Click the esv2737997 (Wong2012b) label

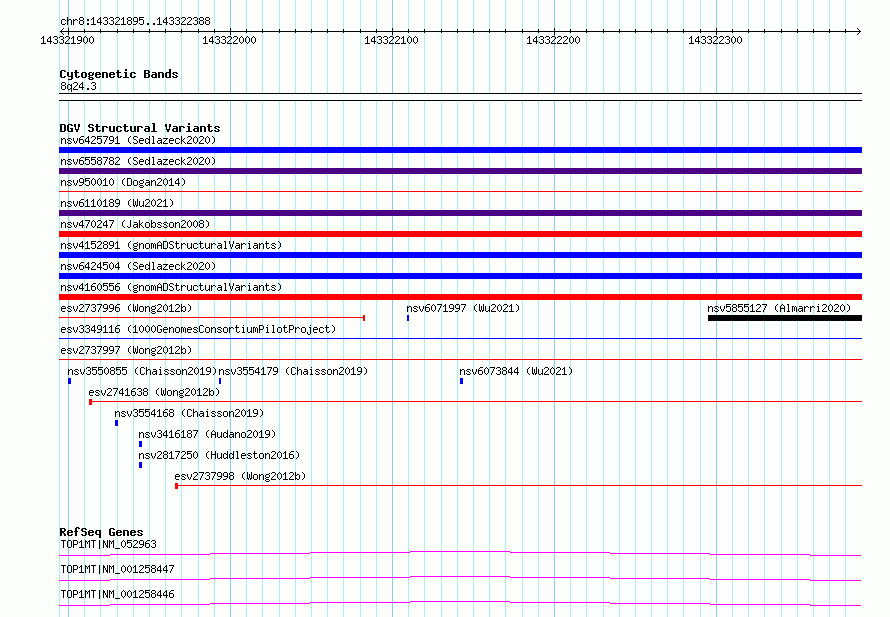[126, 350]
